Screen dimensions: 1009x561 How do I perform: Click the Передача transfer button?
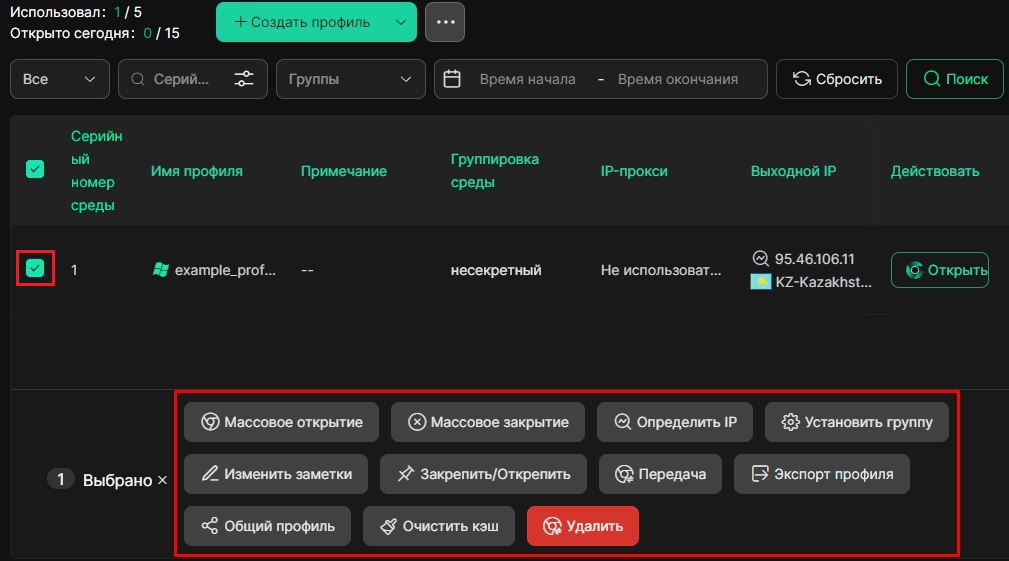coord(660,474)
